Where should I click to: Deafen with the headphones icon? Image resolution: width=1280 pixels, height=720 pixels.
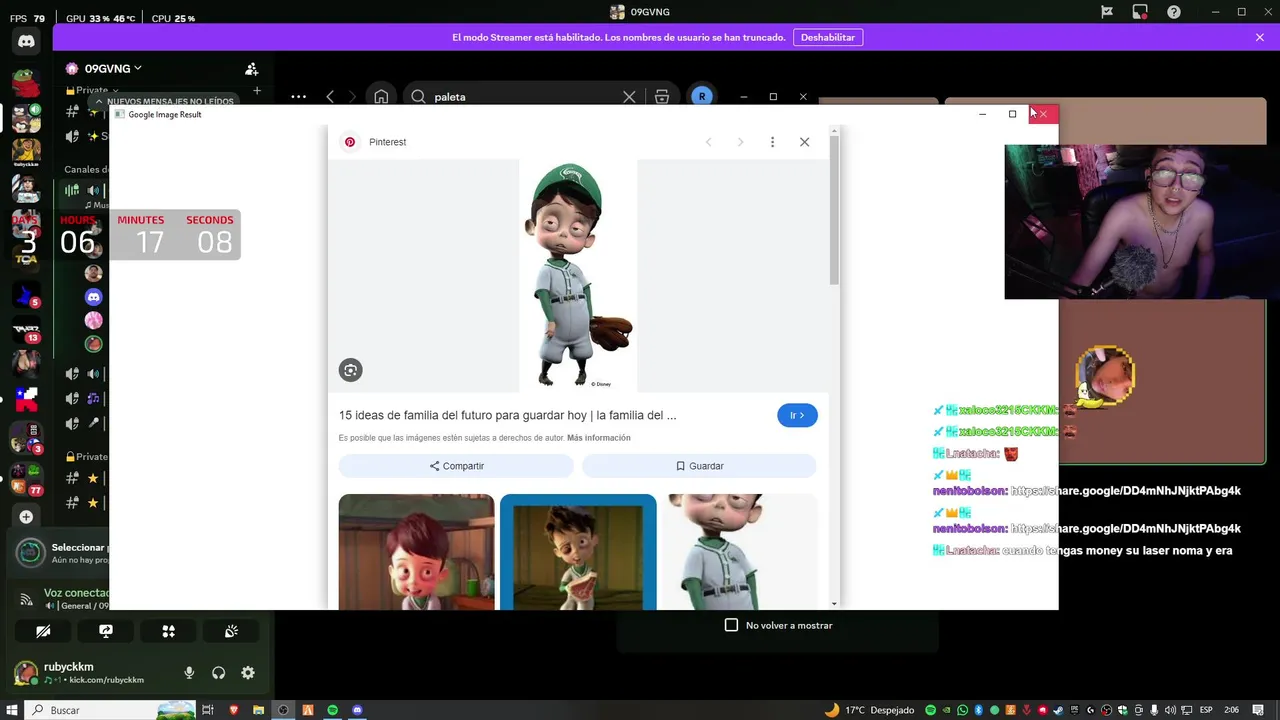(218, 673)
